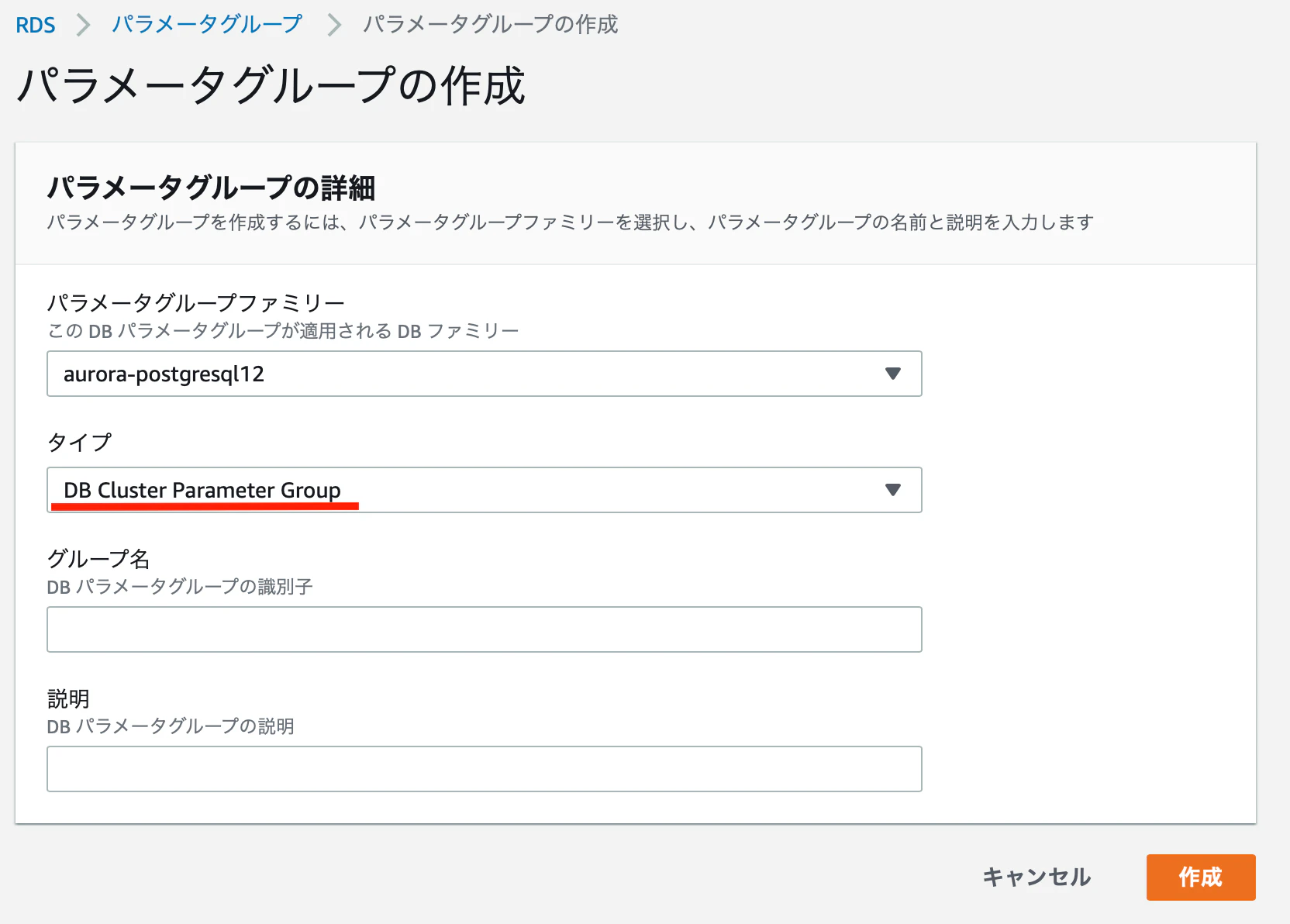Click the キャンセル button
This screenshot has width=1290, height=924.
tap(1036, 877)
